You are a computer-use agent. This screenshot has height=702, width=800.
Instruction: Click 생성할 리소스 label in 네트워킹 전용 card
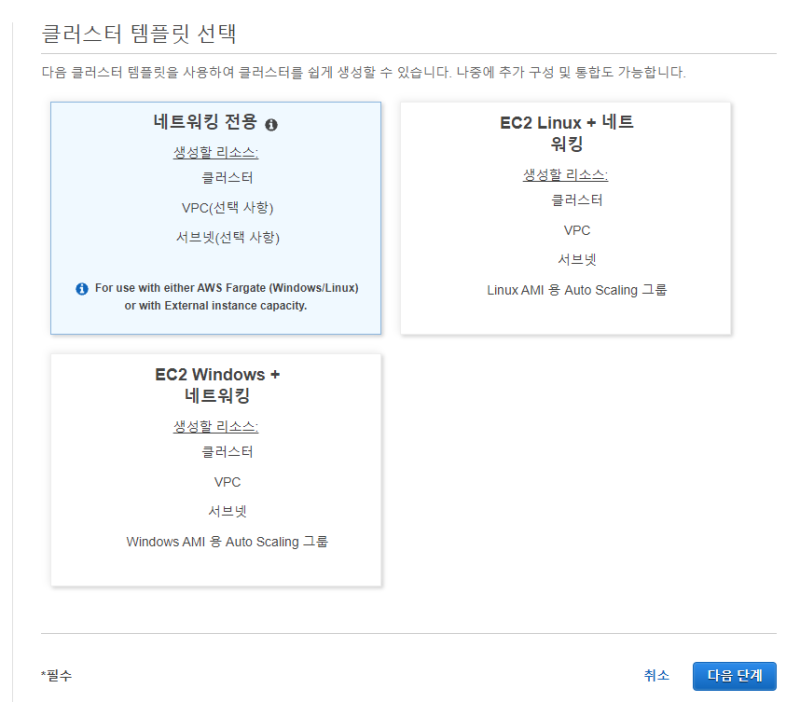pos(215,153)
